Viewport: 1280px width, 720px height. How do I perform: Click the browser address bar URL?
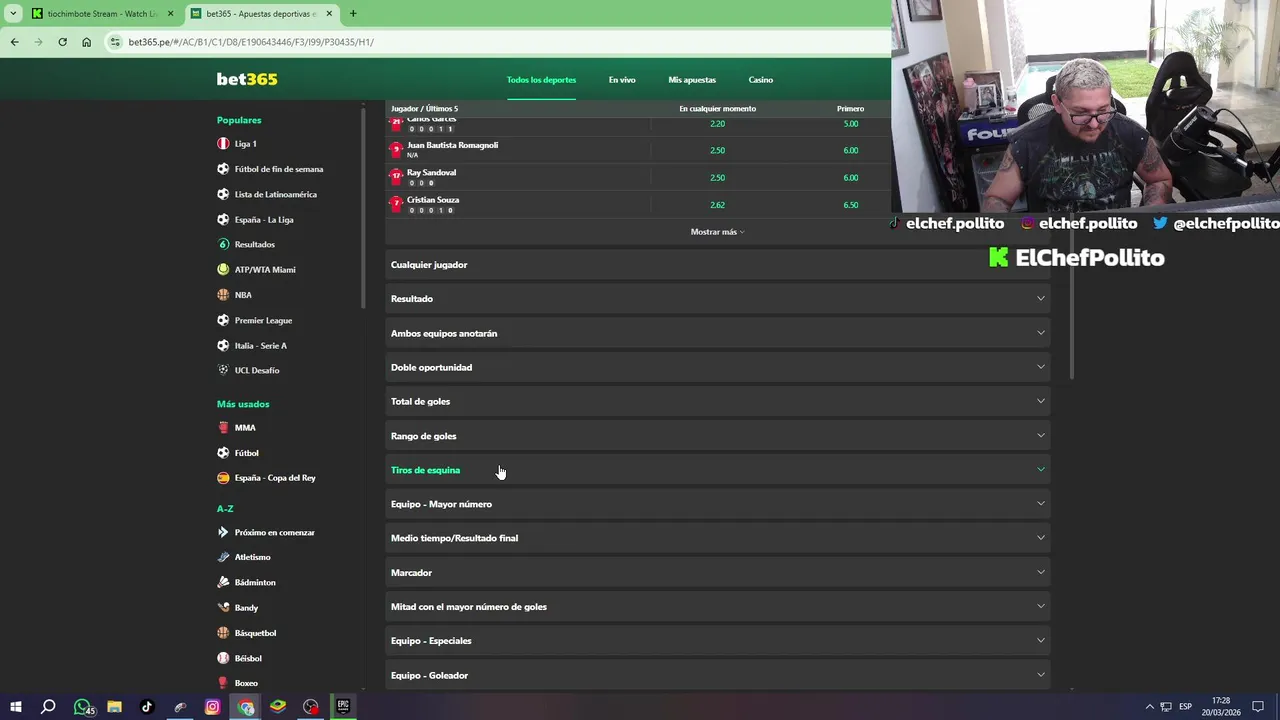251,42
